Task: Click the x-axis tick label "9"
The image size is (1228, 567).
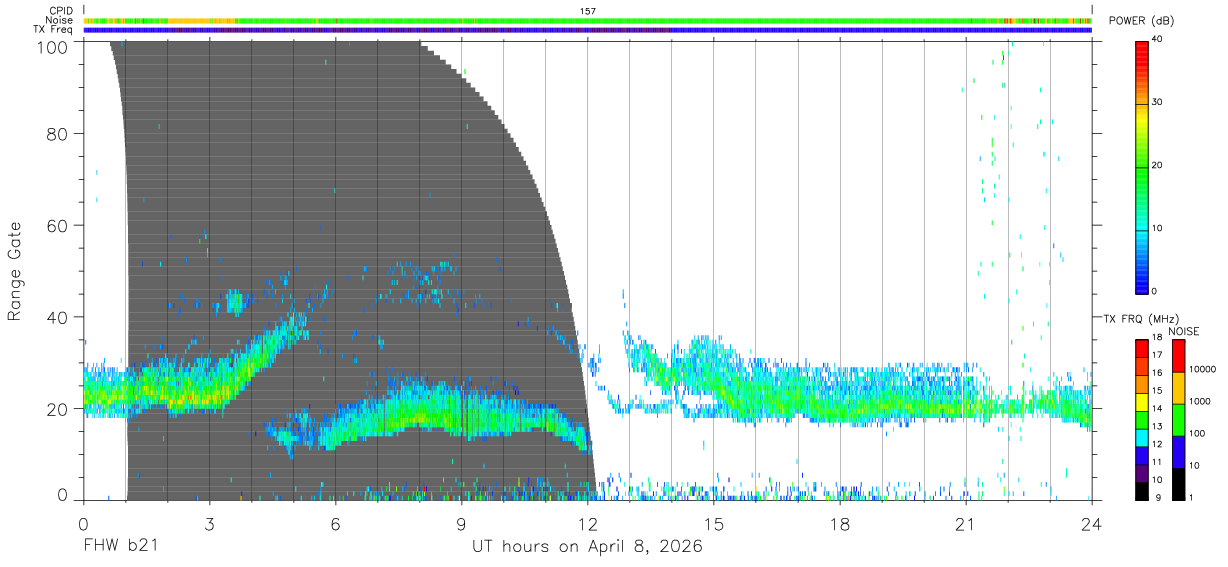Action: point(461,522)
